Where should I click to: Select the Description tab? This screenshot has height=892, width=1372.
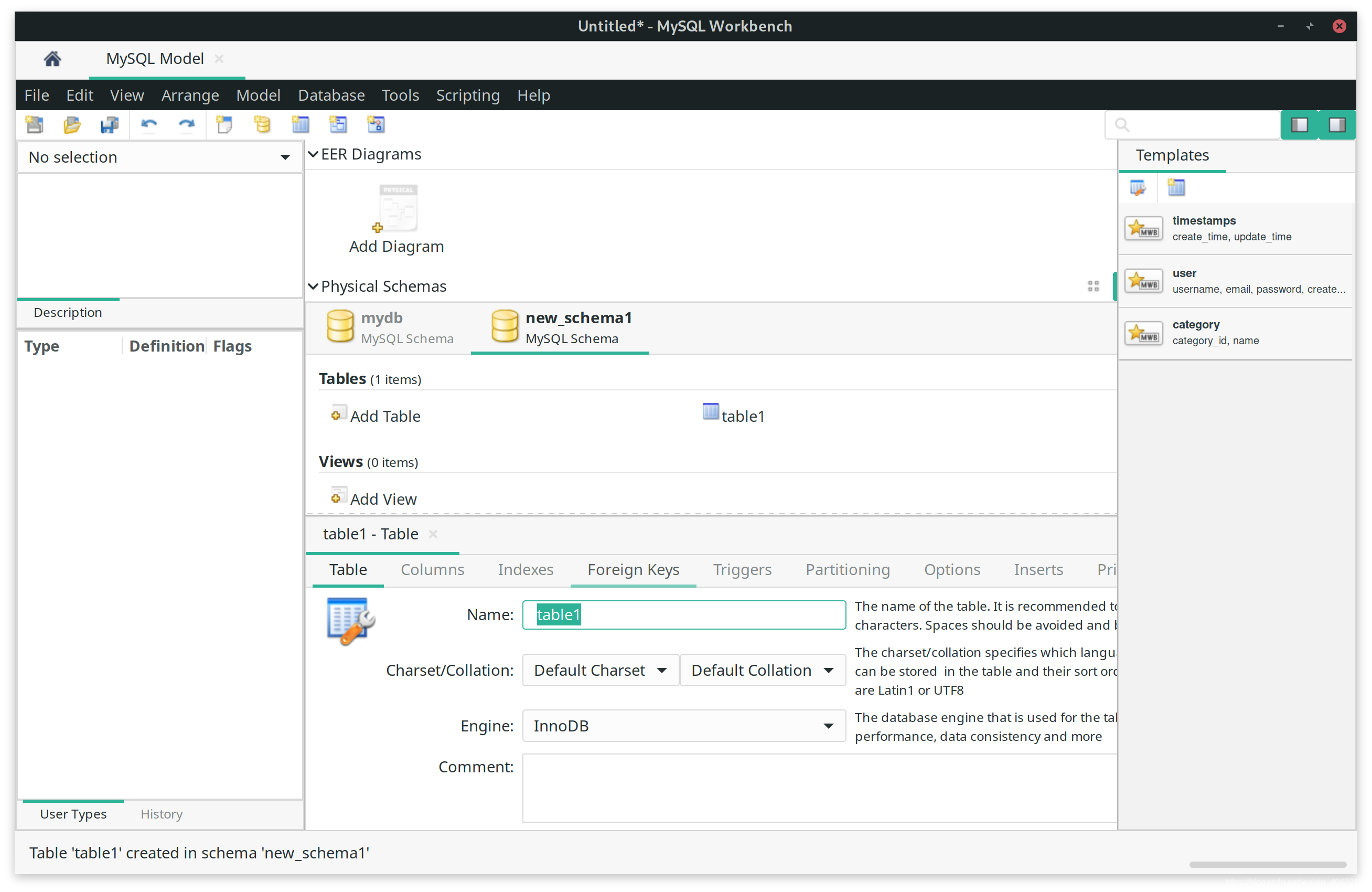(x=68, y=313)
